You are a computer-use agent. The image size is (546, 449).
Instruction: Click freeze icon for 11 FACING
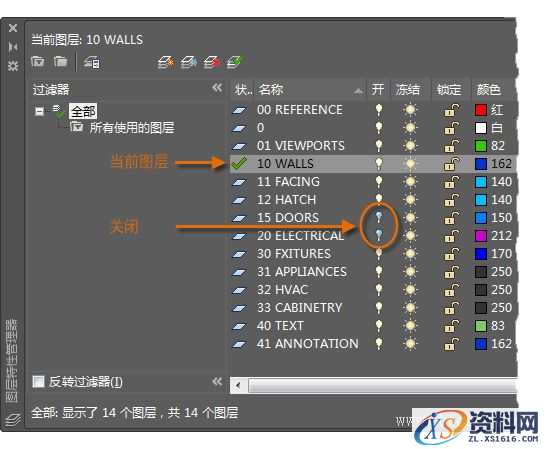coord(410,182)
